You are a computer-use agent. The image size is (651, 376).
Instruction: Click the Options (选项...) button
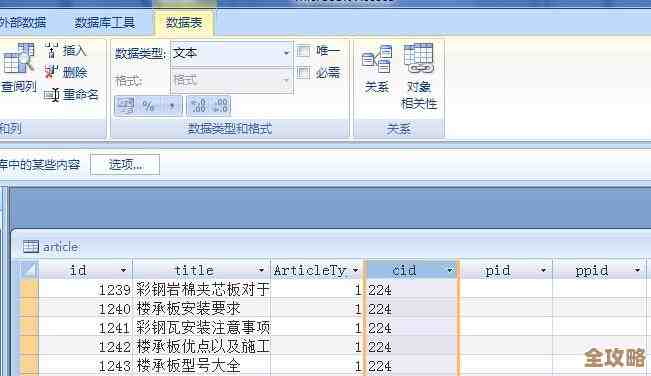tap(125, 165)
